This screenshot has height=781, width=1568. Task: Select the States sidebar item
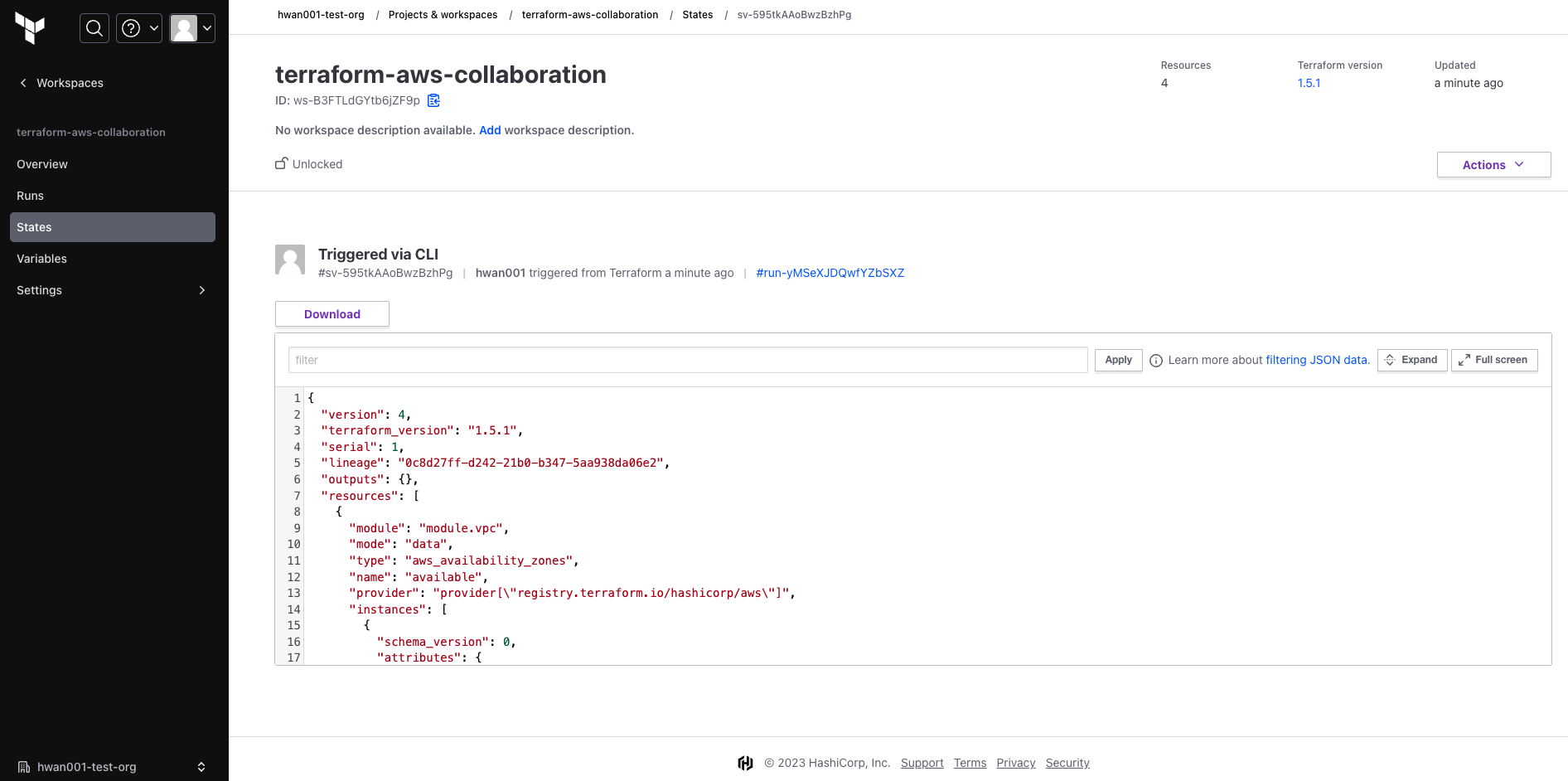(x=113, y=227)
